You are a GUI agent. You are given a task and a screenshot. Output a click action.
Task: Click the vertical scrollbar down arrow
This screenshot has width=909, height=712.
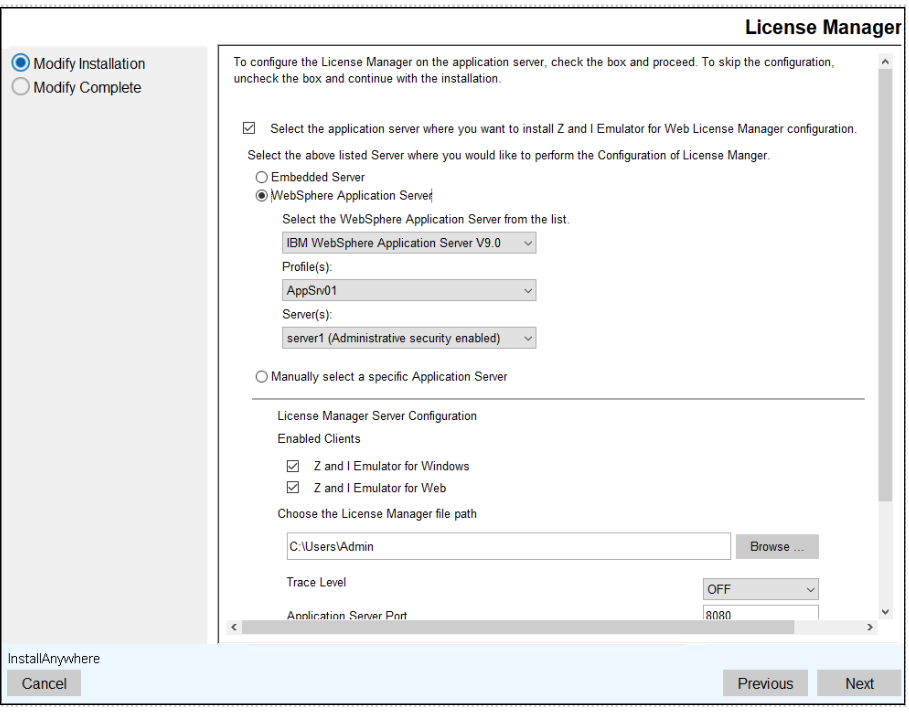884,611
